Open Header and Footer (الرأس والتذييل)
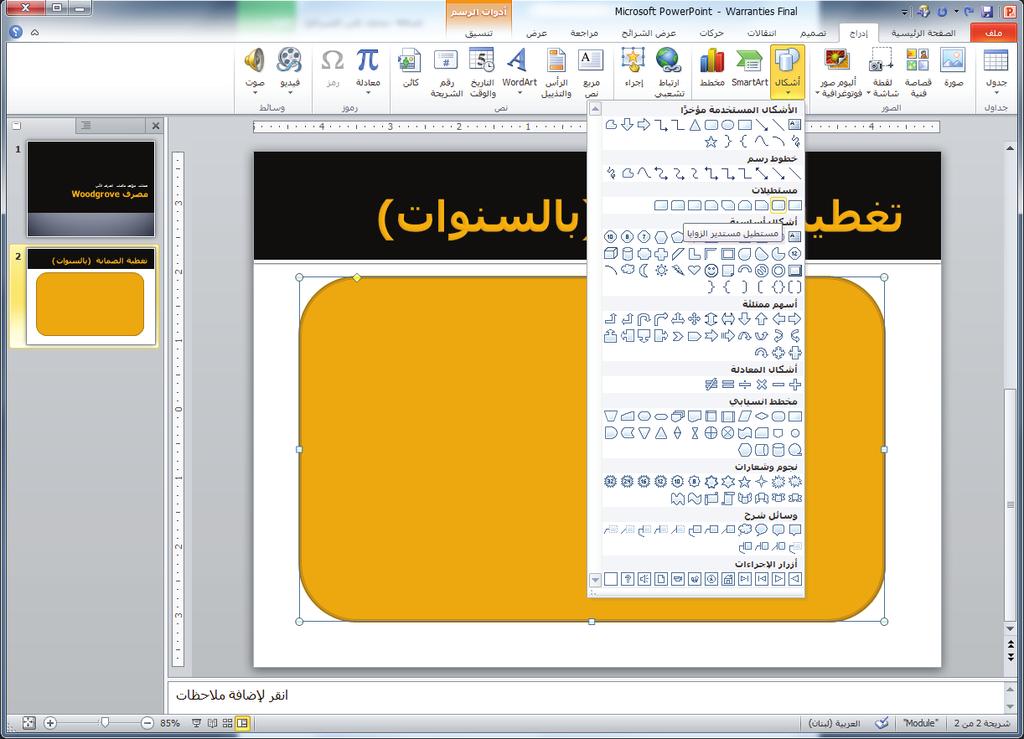Image resolution: width=1024 pixels, height=739 pixels. [556, 72]
